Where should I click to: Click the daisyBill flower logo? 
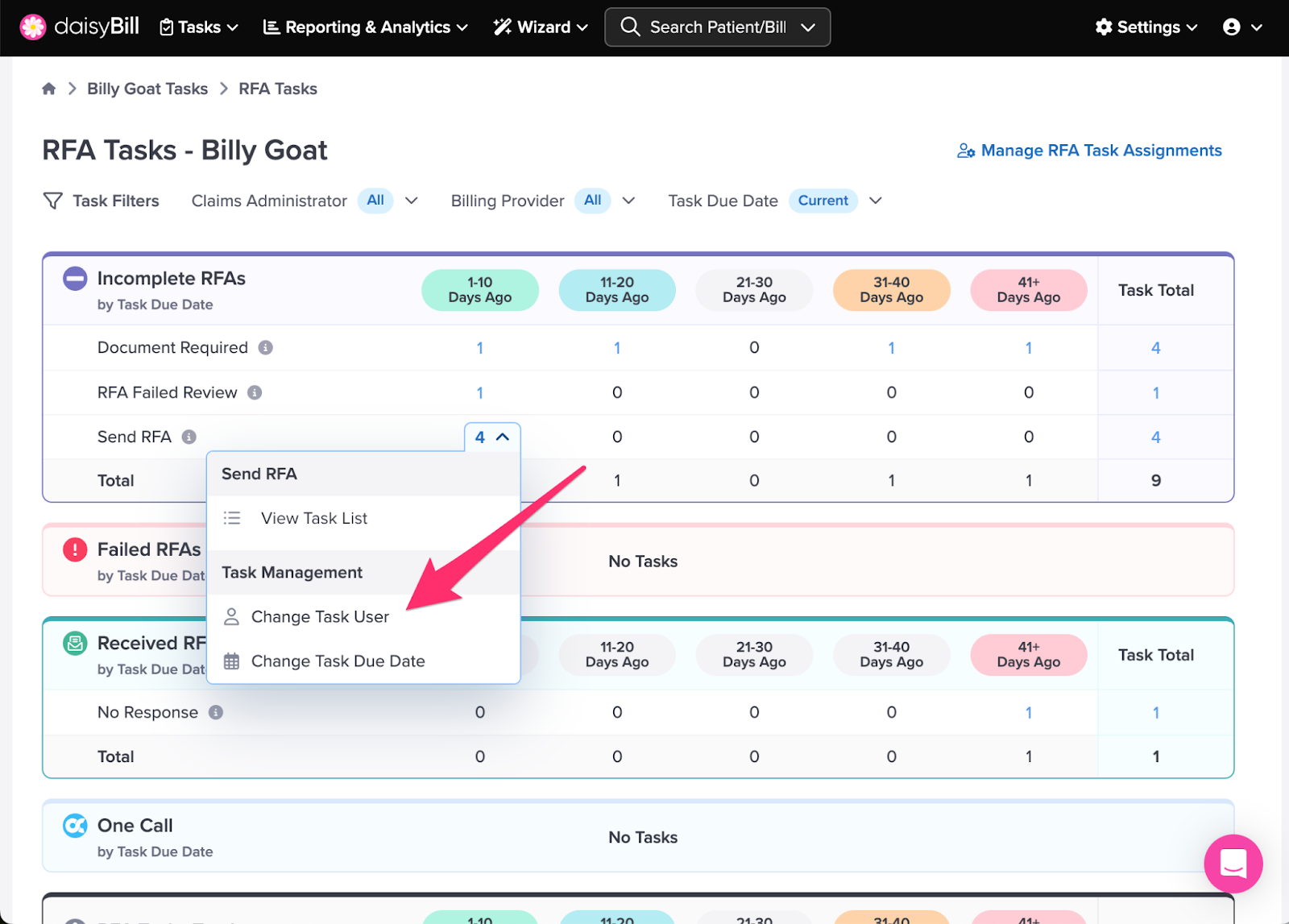(x=33, y=27)
